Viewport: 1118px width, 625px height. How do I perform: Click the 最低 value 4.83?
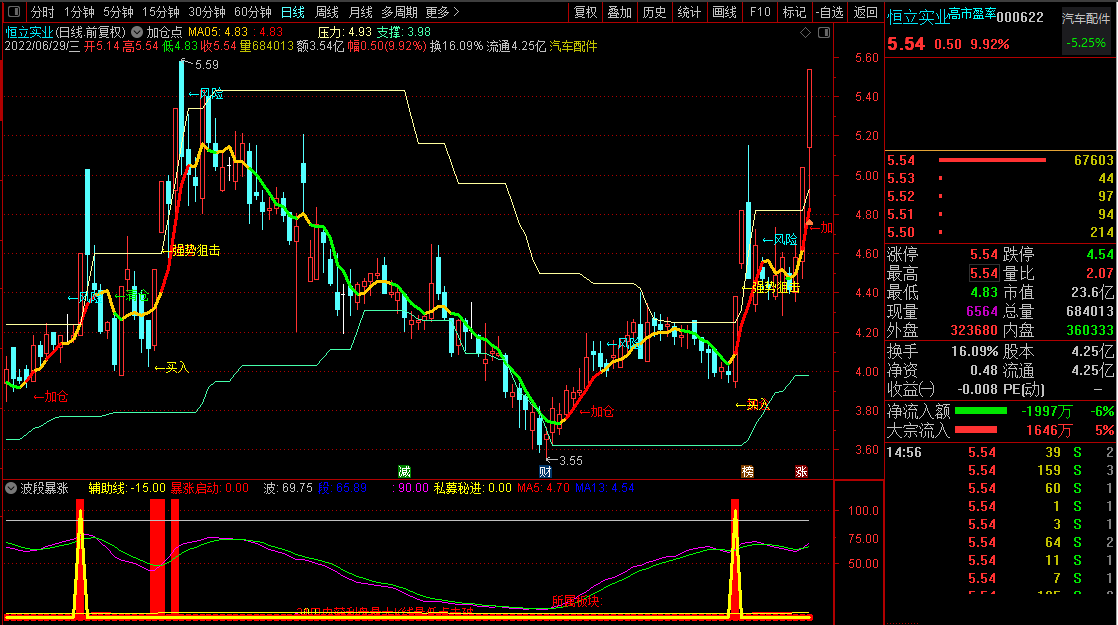click(x=983, y=293)
